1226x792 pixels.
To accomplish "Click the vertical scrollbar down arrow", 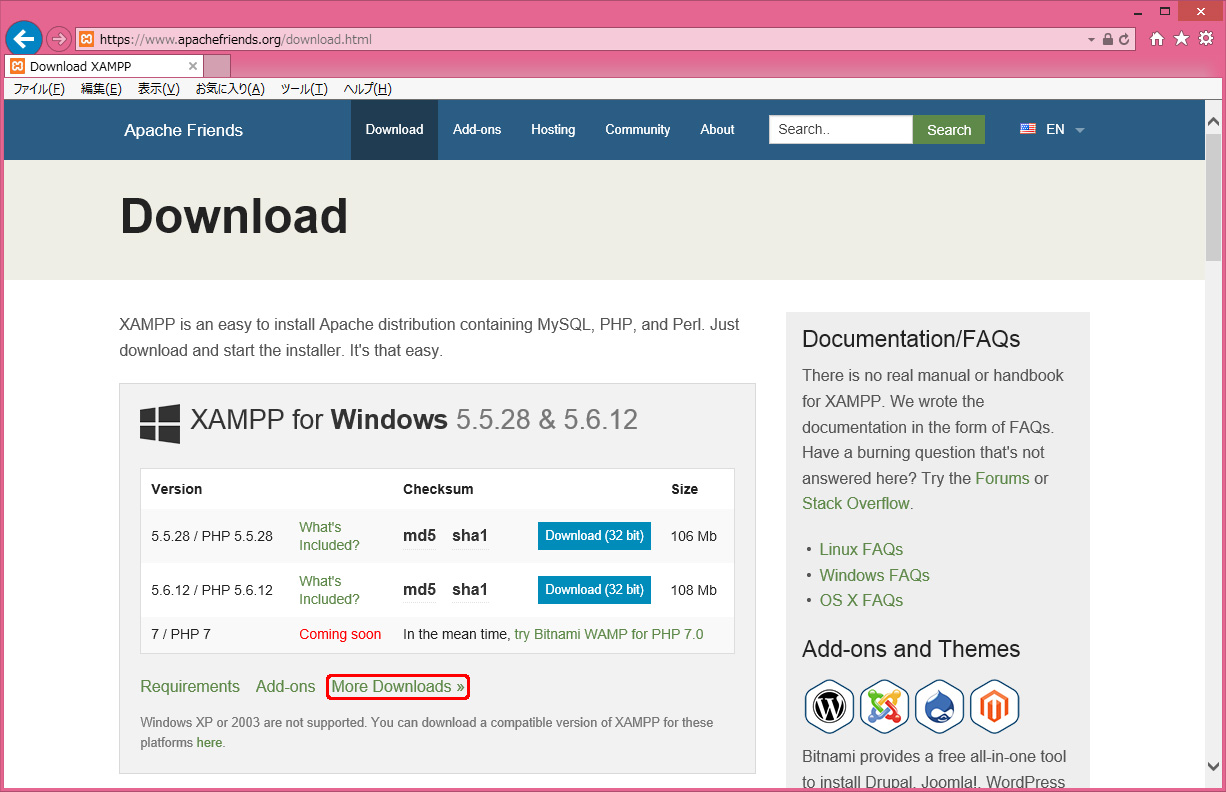I will click(x=1213, y=766).
